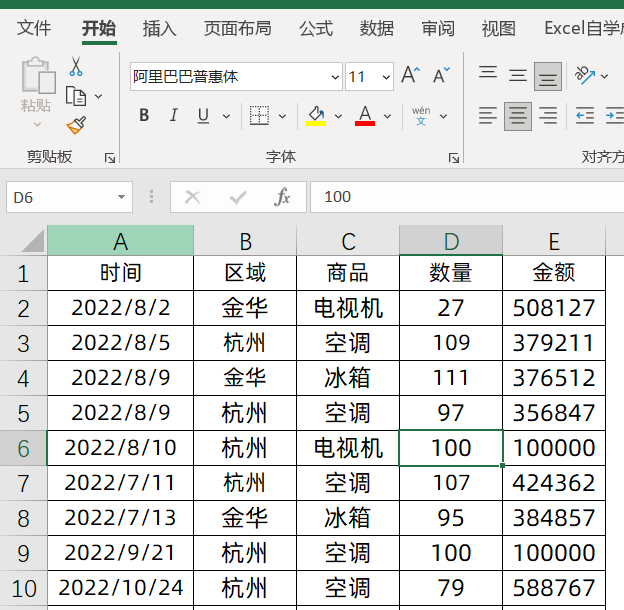The height and width of the screenshot is (610, 624).
Task: Toggle Underline formatting
Action: tap(203, 116)
